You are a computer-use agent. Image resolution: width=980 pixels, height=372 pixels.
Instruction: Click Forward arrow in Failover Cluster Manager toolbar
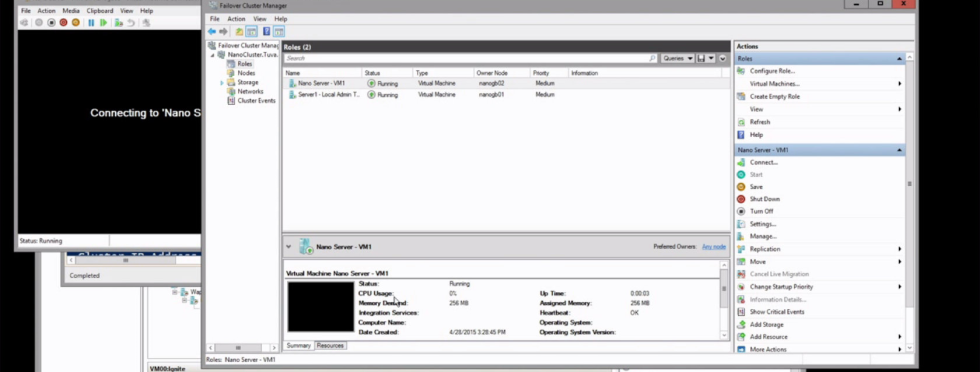click(223, 31)
